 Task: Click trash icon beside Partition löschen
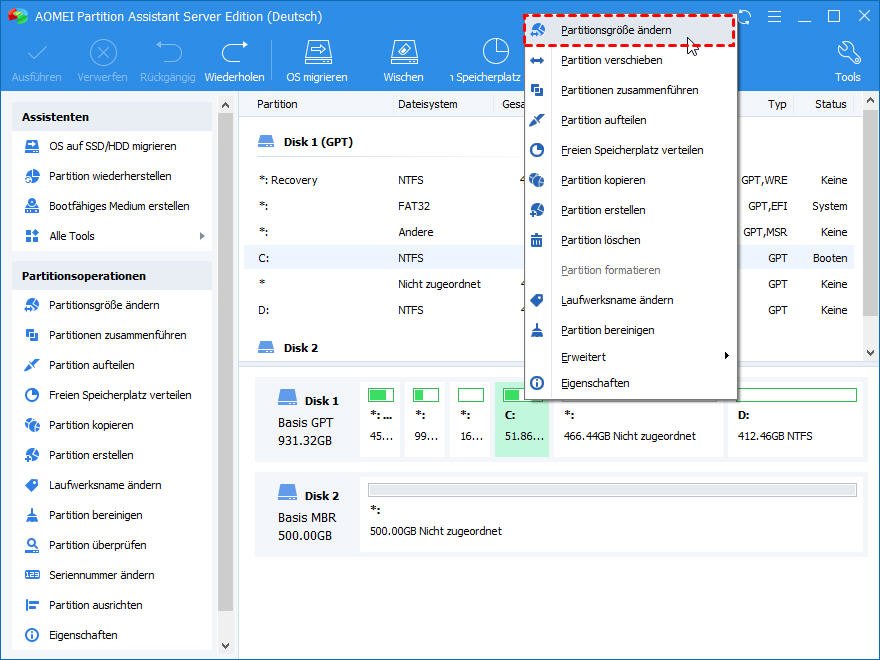point(537,240)
